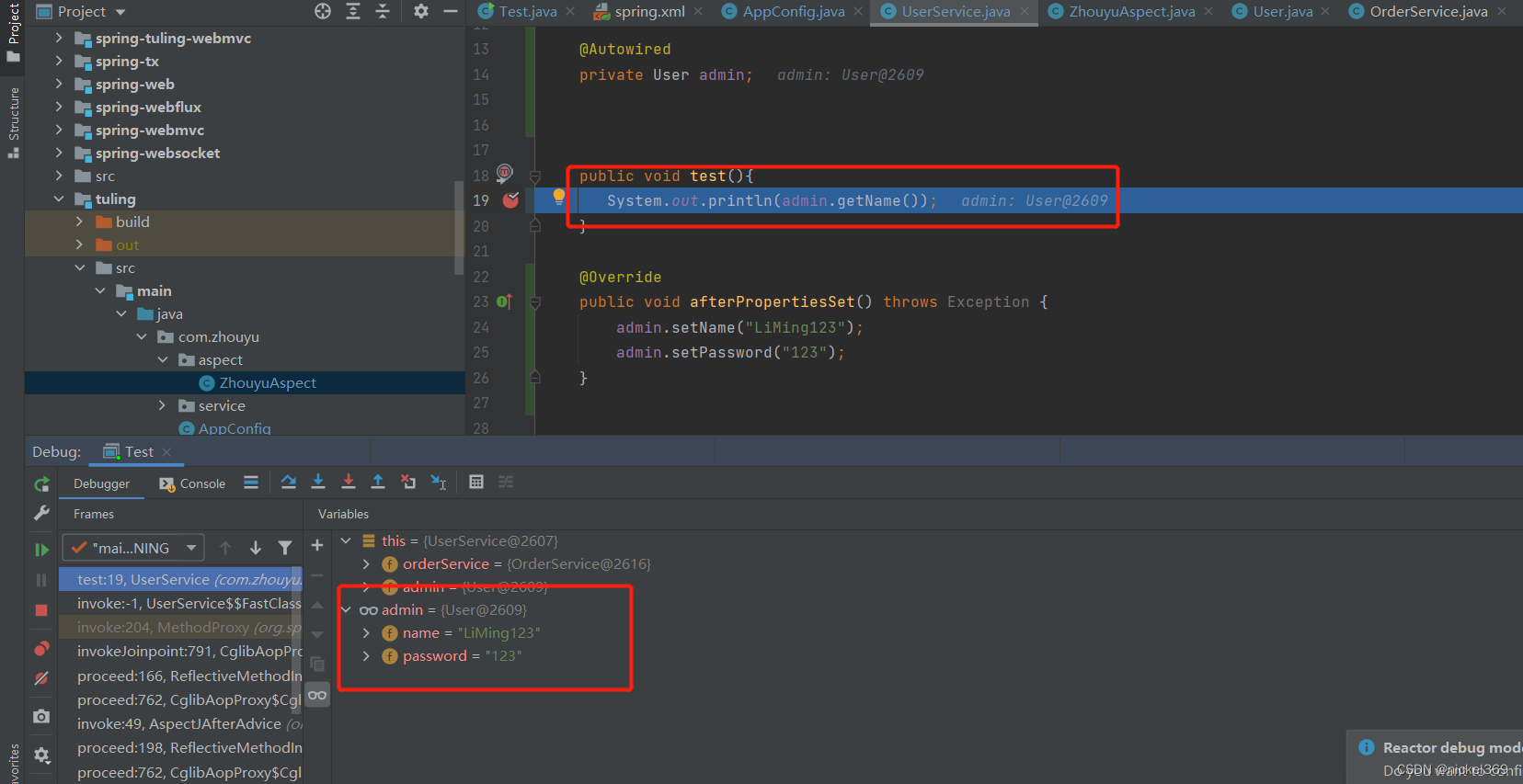Click the breakpoint on line 19

(511, 199)
